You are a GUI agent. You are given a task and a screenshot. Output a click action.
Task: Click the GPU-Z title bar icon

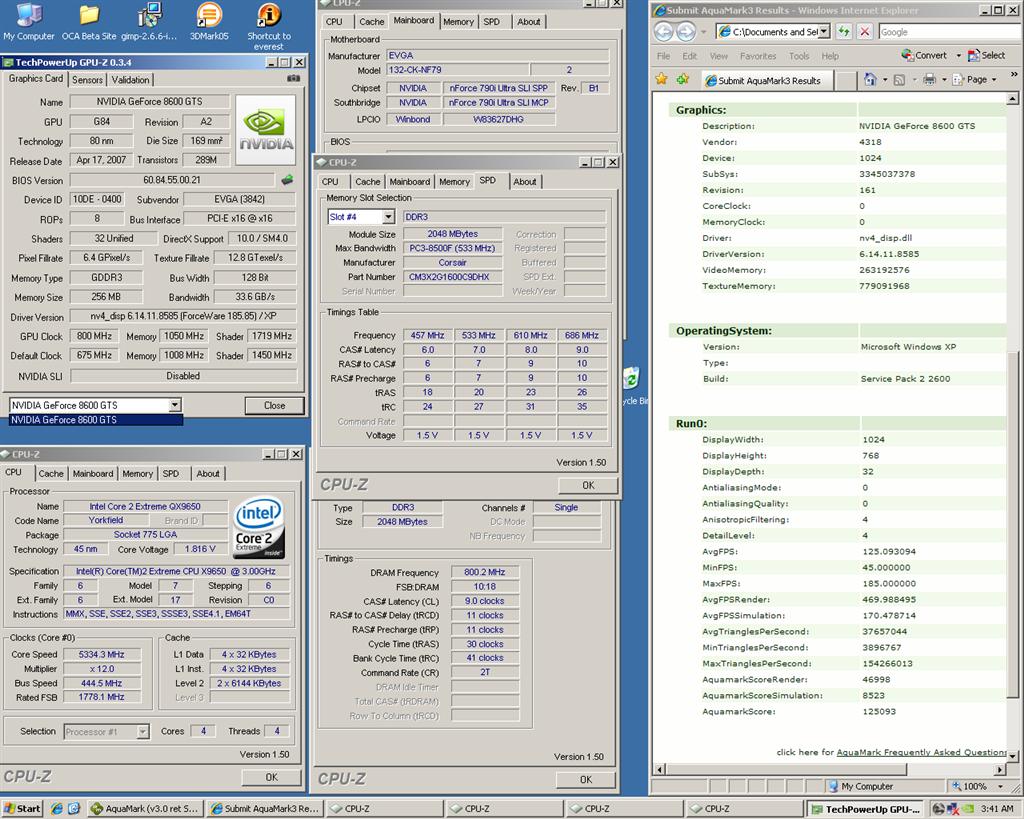(8, 63)
